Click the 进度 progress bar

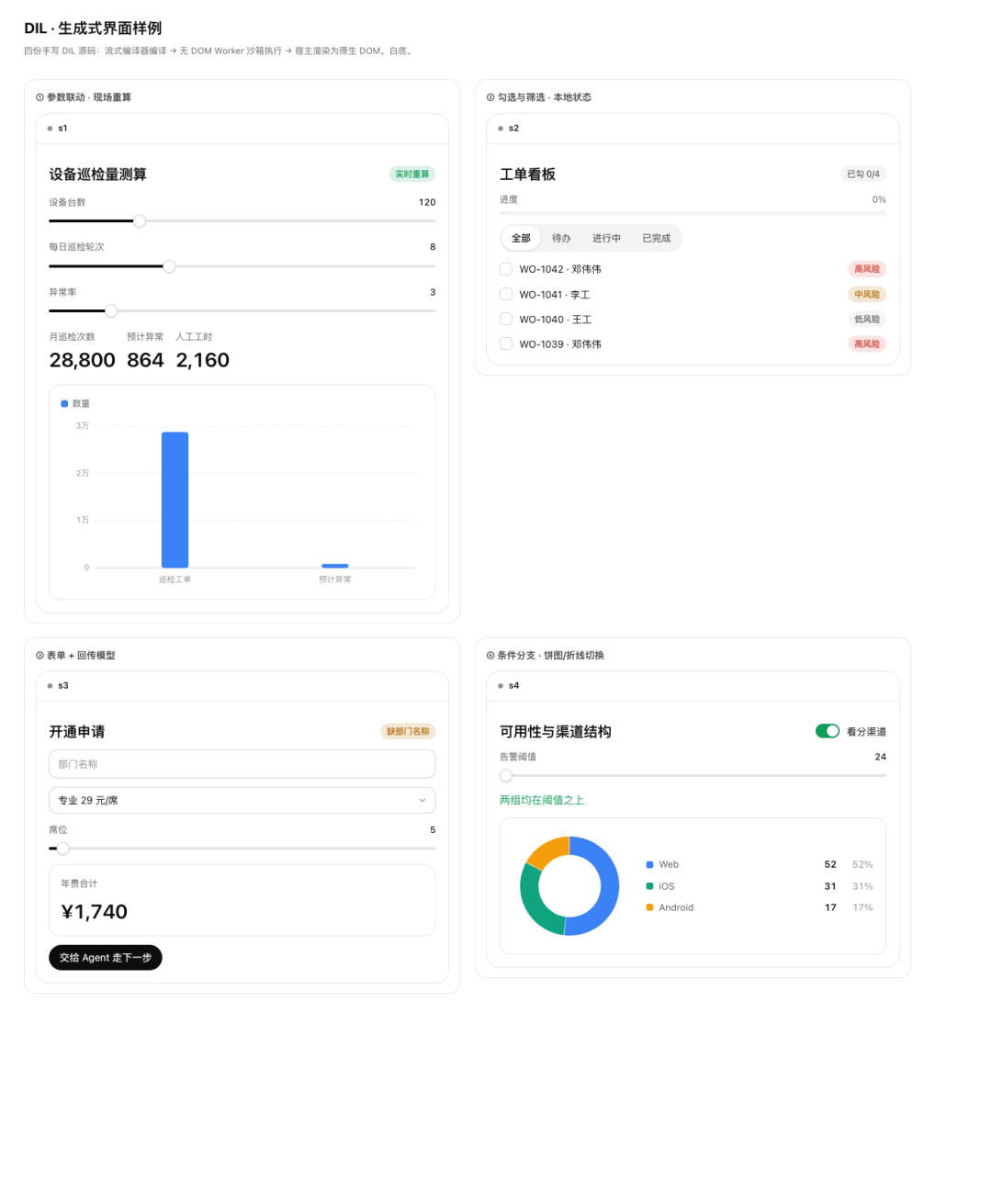coord(693,213)
